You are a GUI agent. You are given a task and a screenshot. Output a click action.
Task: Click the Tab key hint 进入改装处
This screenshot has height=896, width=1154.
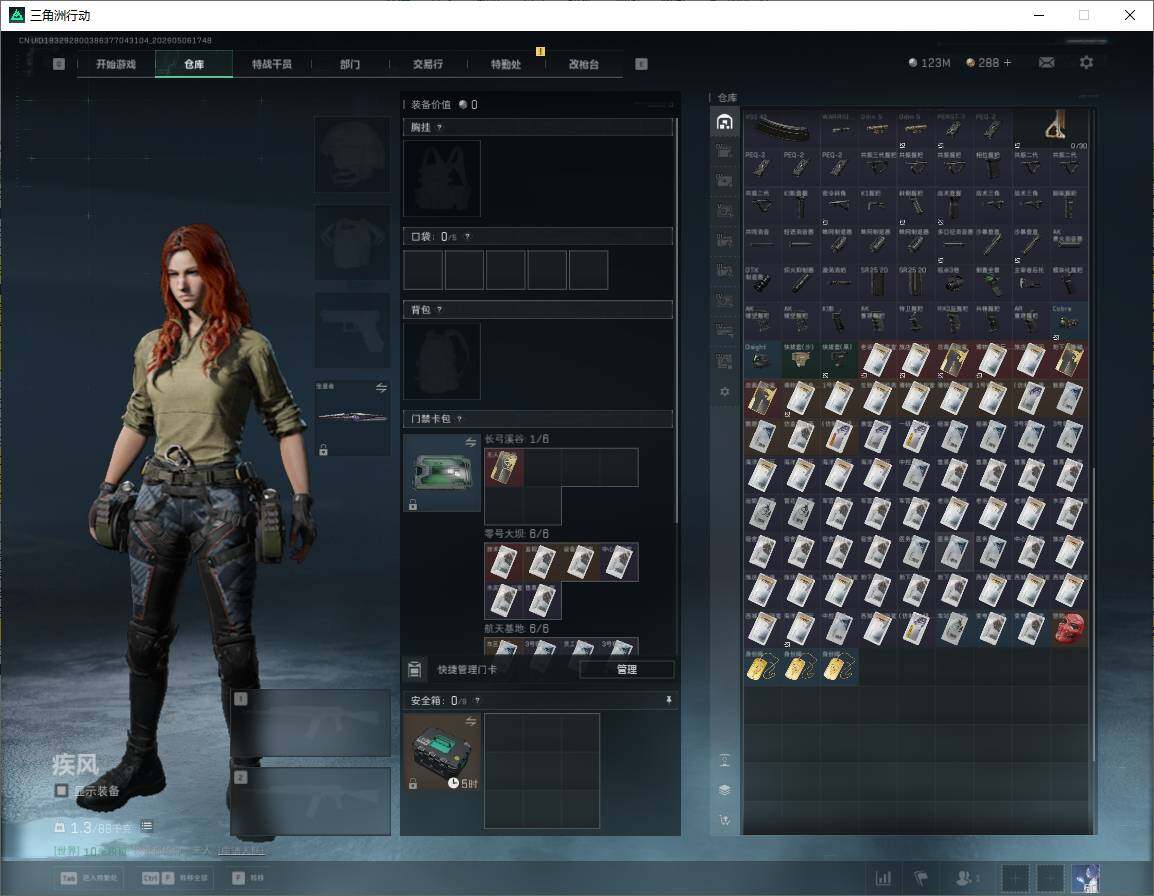[90, 878]
